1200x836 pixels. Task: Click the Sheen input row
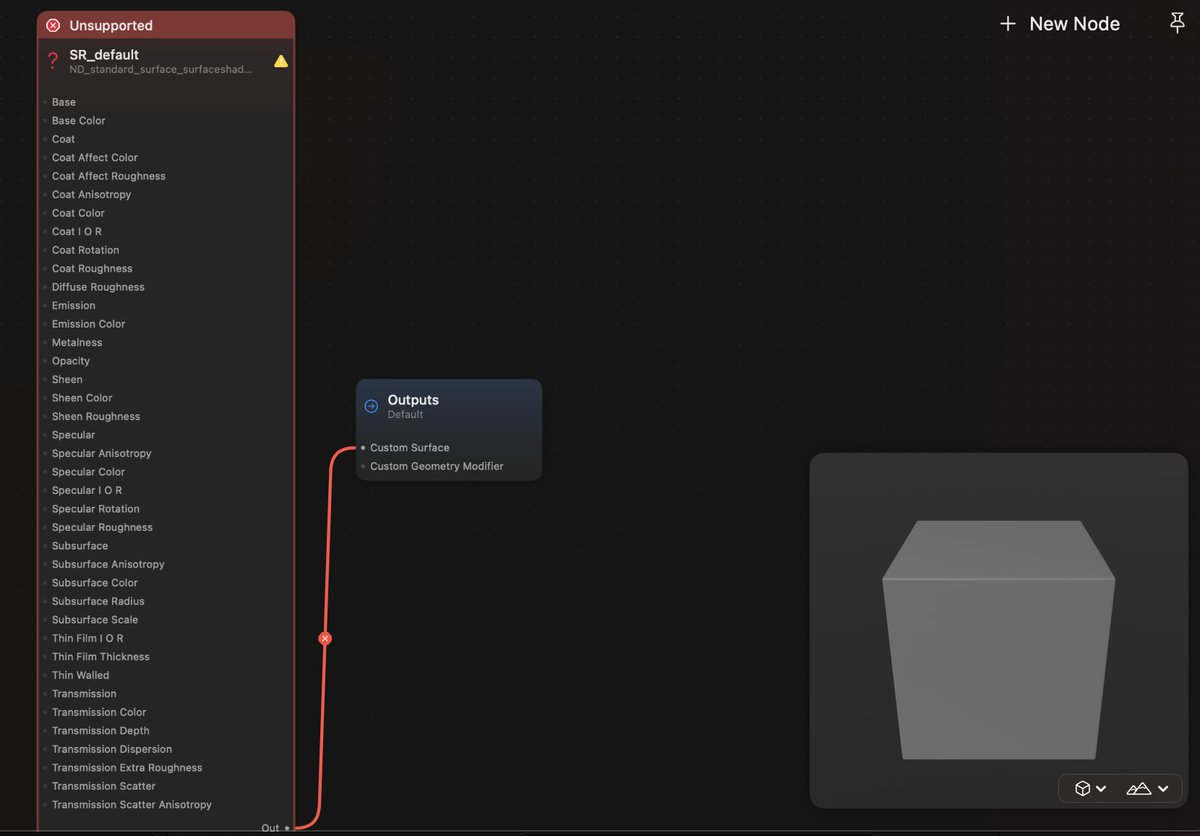pos(68,379)
